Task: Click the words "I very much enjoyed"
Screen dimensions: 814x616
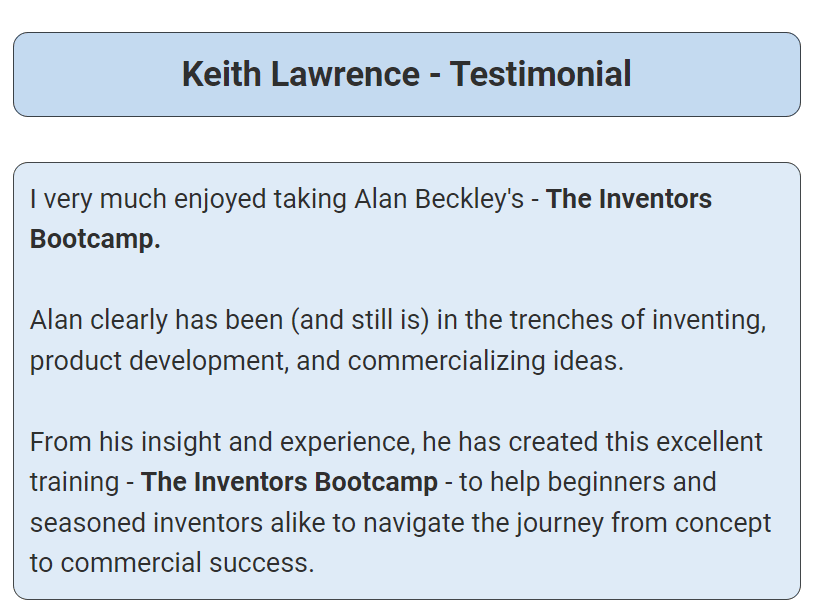Action: pos(148,199)
